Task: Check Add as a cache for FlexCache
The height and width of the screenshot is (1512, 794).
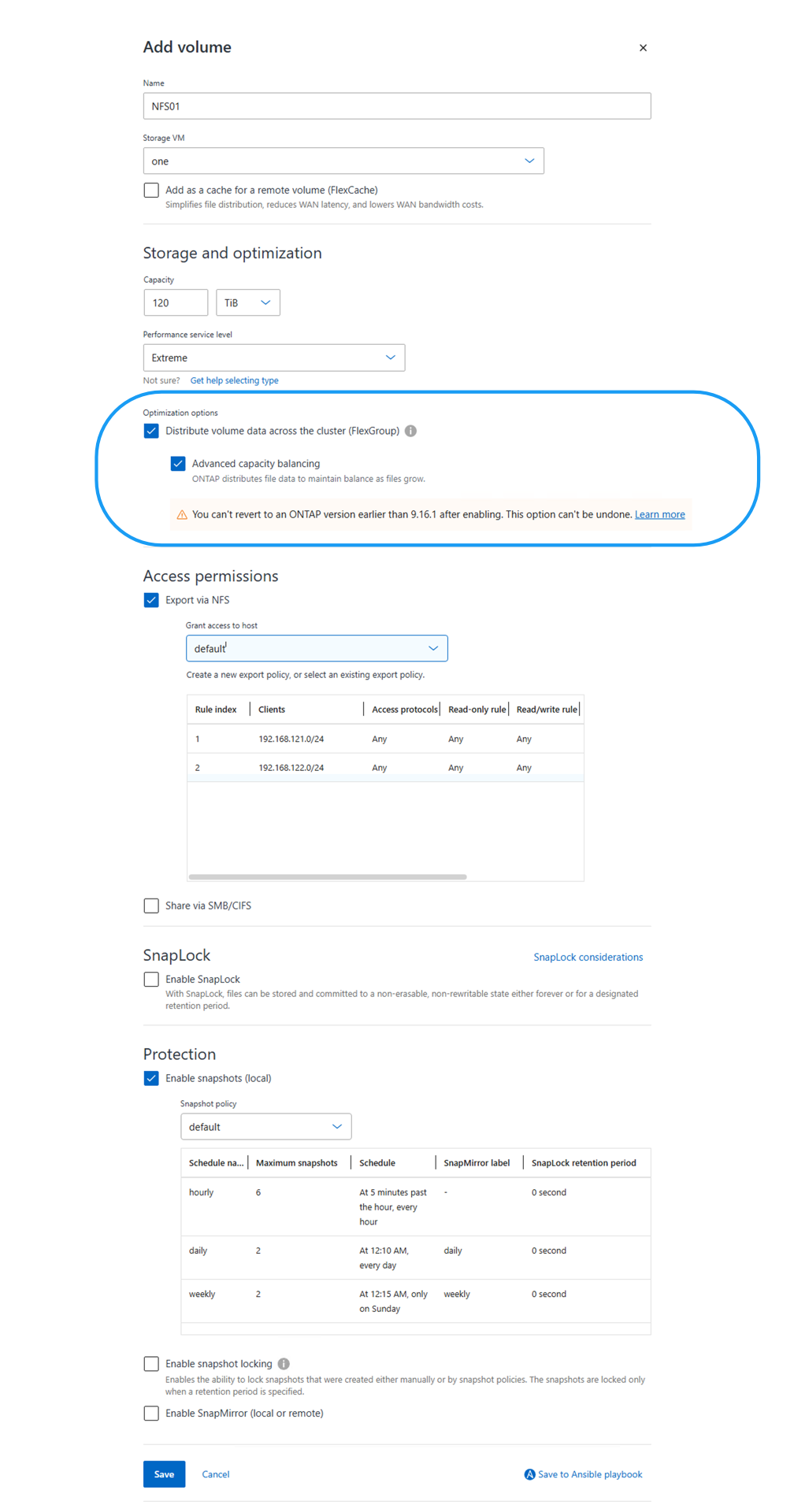Action: 150,190
